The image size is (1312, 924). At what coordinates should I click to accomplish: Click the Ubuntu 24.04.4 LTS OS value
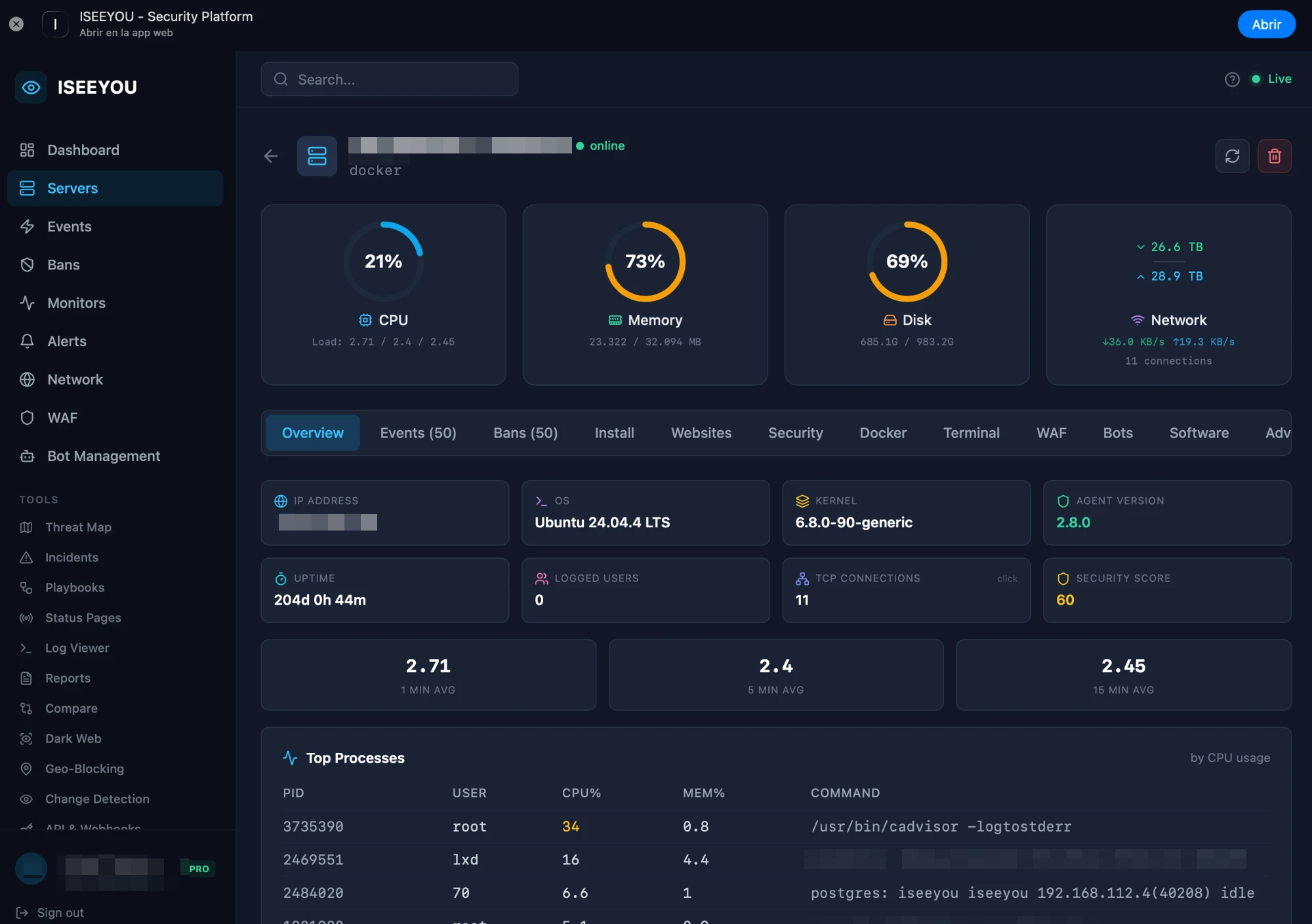click(x=602, y=523)
